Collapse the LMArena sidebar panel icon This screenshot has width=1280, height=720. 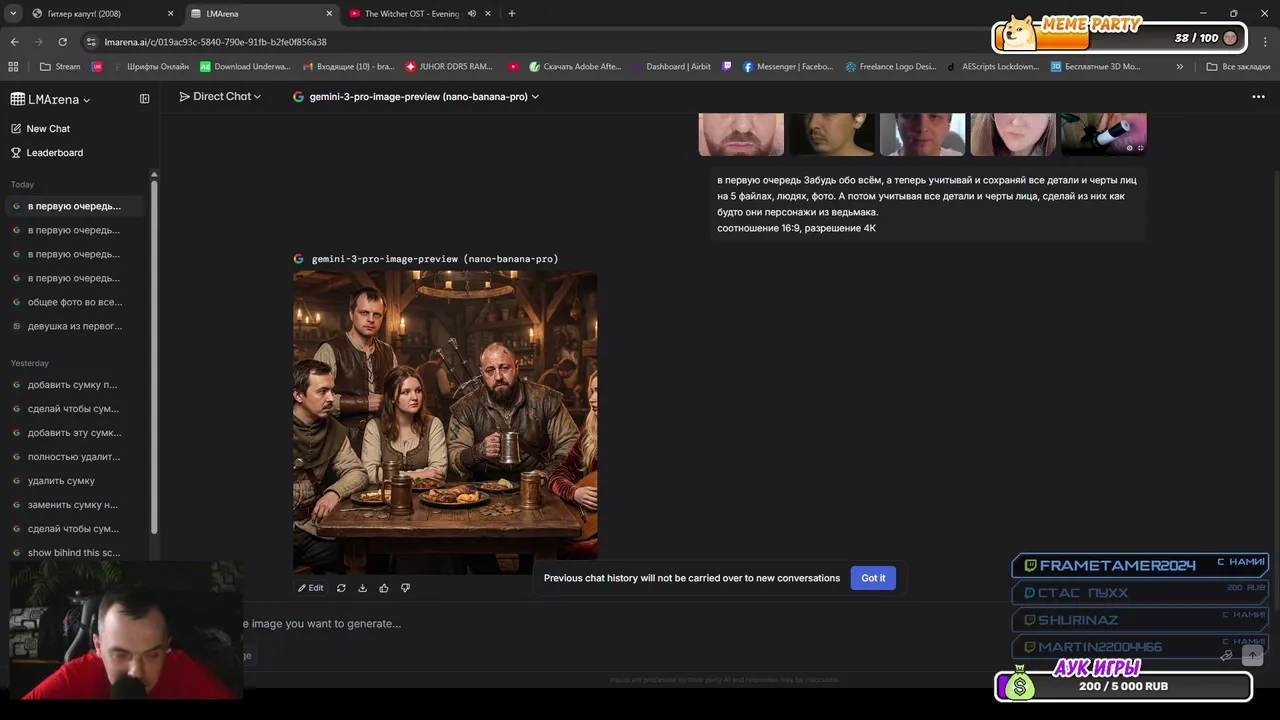pyautogui.click(x=144, y=99)
